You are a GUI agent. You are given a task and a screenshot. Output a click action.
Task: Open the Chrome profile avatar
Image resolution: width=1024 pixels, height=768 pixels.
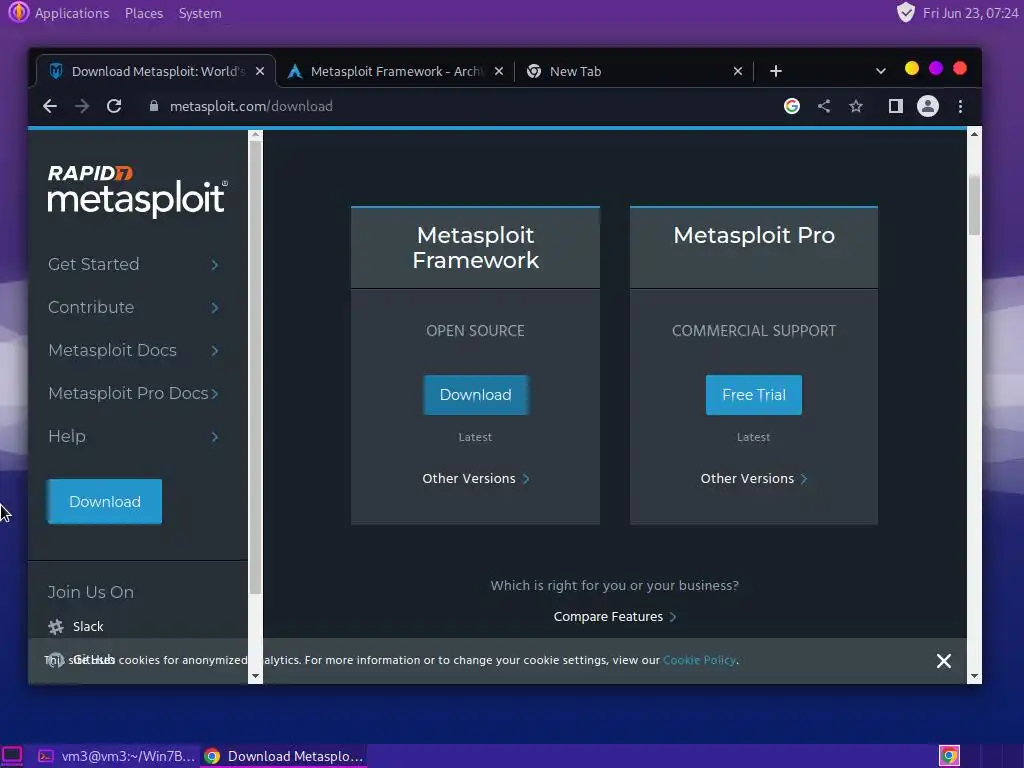tap(927, 106)
